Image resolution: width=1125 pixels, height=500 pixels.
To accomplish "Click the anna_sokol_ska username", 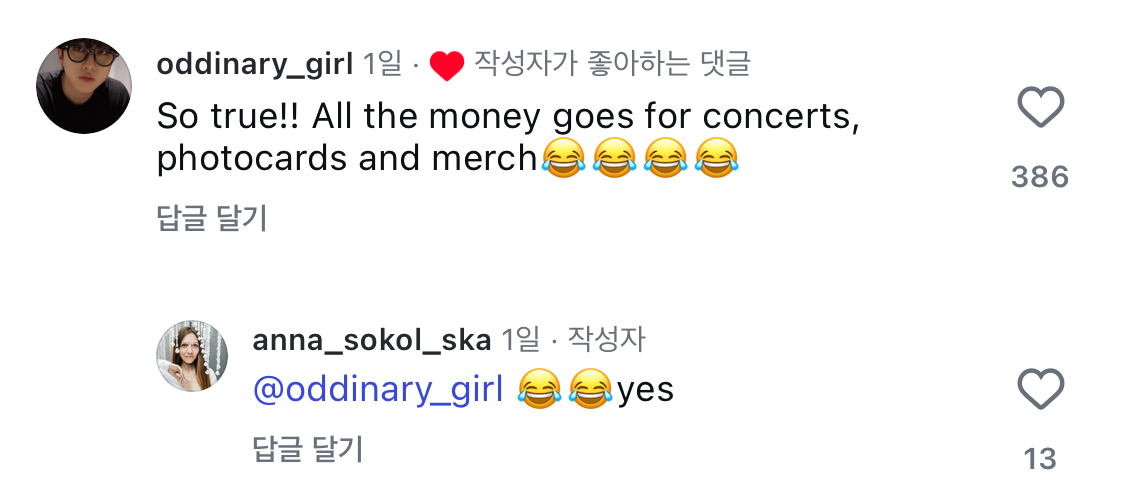I will (371, 340).
